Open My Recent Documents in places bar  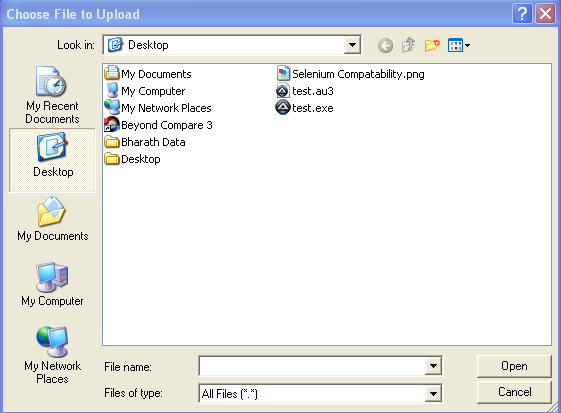pos(52,95)
